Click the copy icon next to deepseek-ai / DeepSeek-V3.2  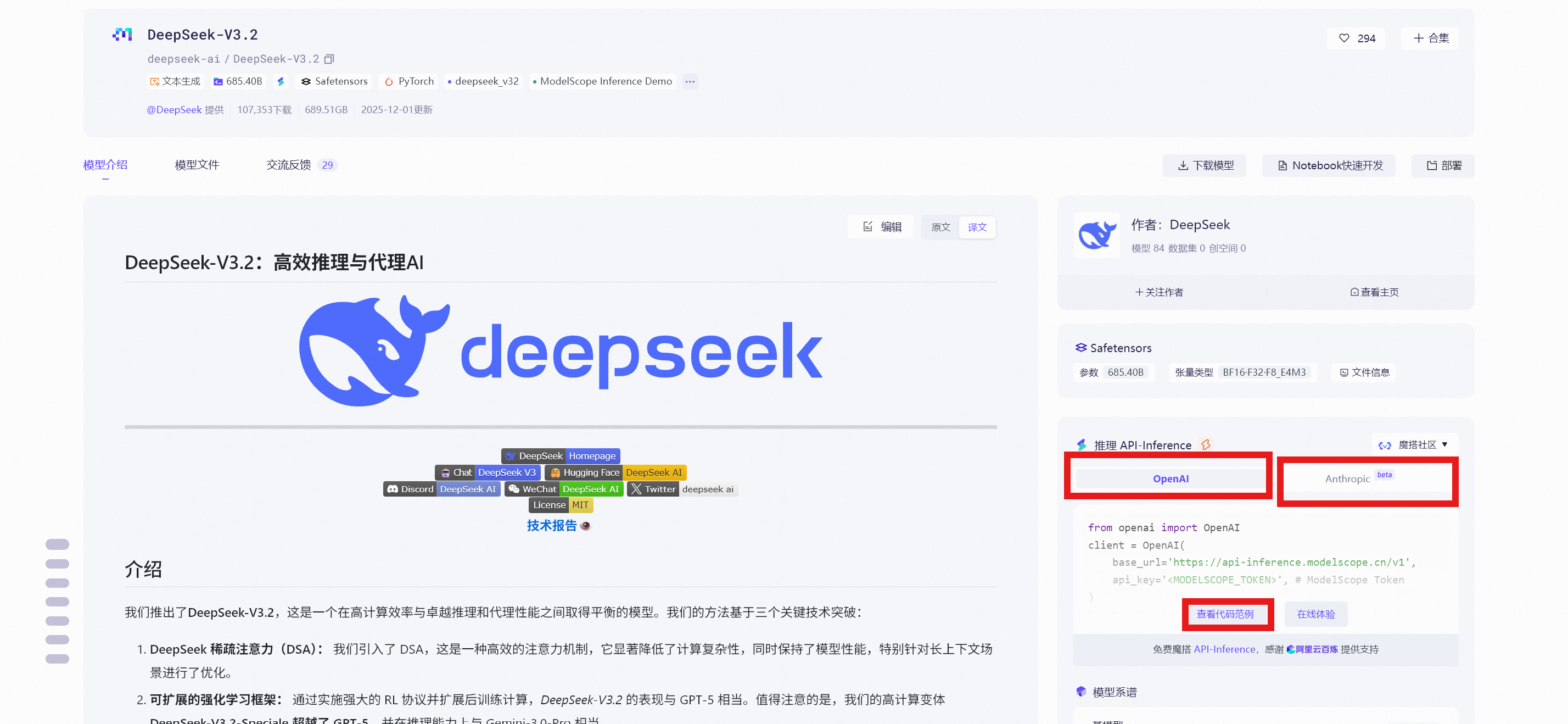pyautogui.click(x=329, y=59)
